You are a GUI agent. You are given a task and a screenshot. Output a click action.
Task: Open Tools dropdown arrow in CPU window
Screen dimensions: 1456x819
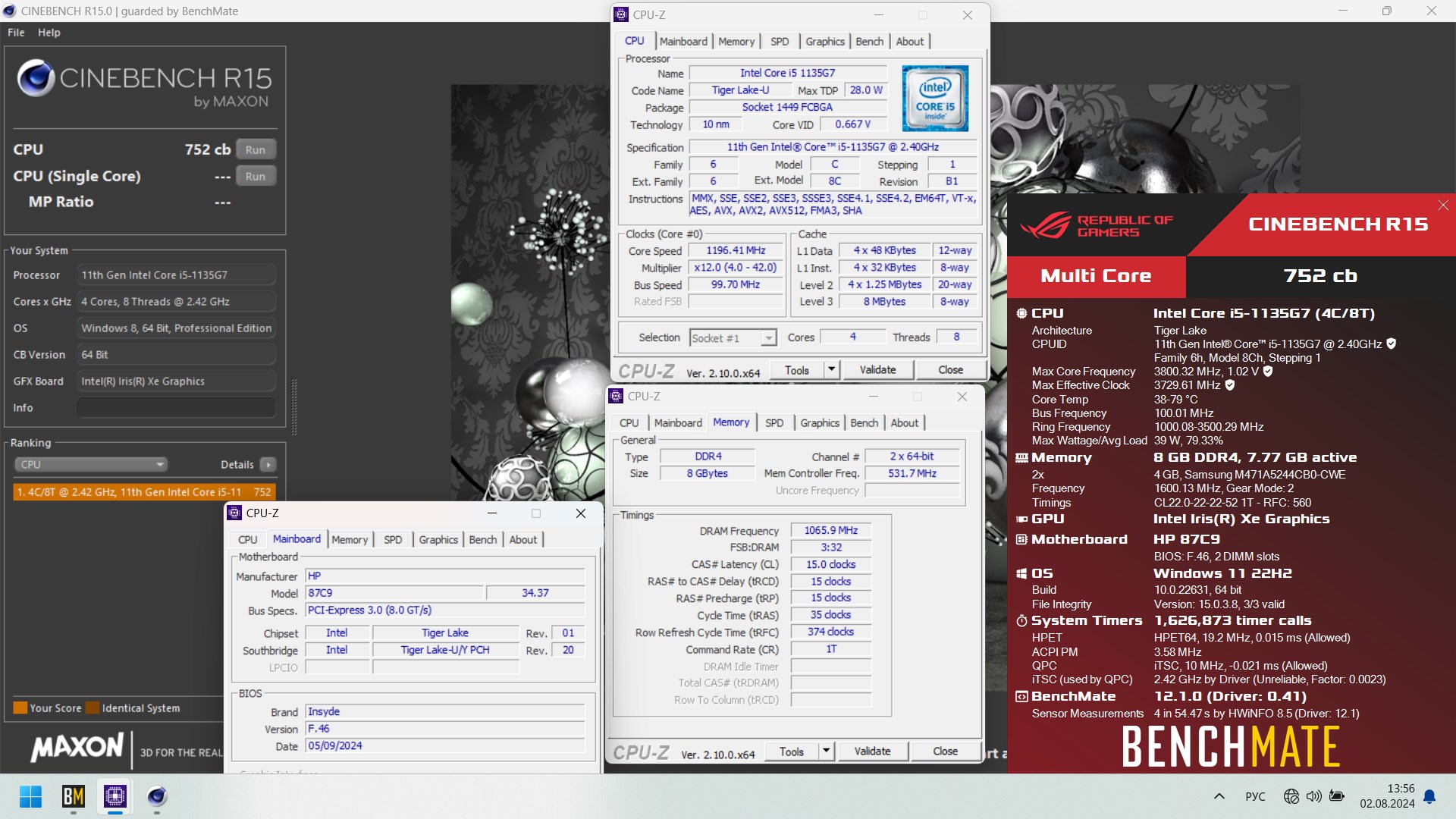coord(831,370)
